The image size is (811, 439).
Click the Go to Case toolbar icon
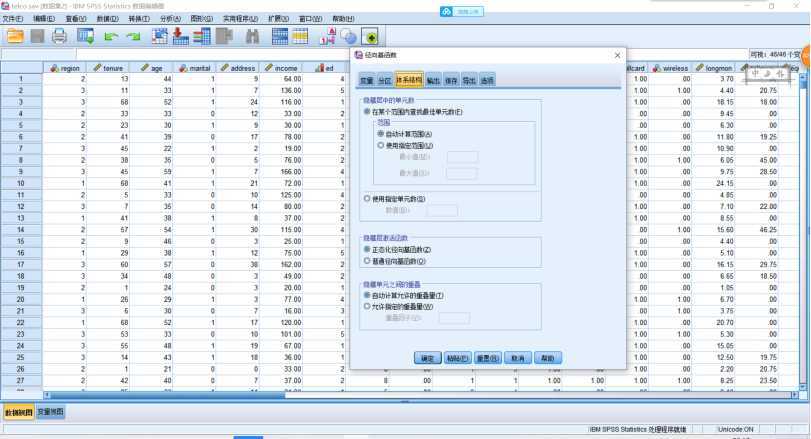coord(159,36)
